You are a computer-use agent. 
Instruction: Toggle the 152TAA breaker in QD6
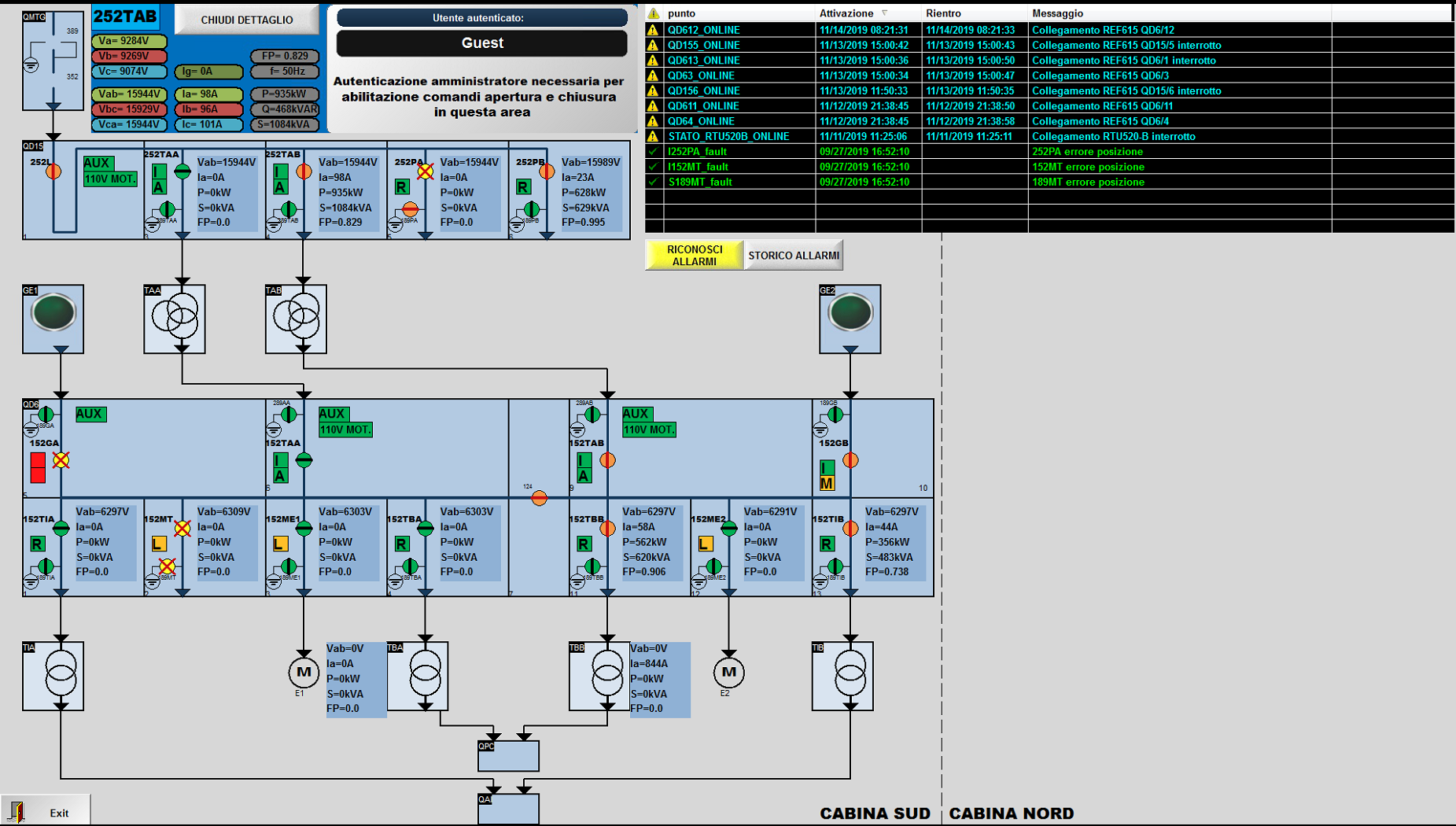click(304, 460)
